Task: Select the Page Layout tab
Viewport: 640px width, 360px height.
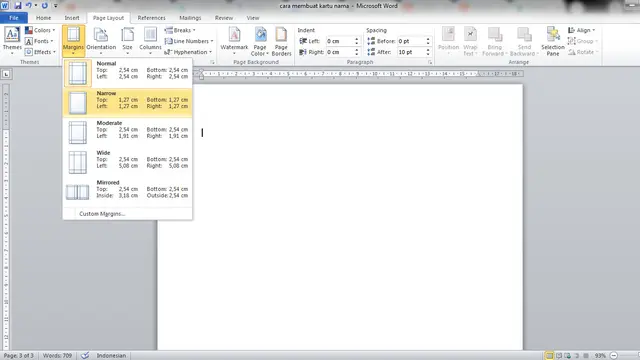Action: [108, 18]
